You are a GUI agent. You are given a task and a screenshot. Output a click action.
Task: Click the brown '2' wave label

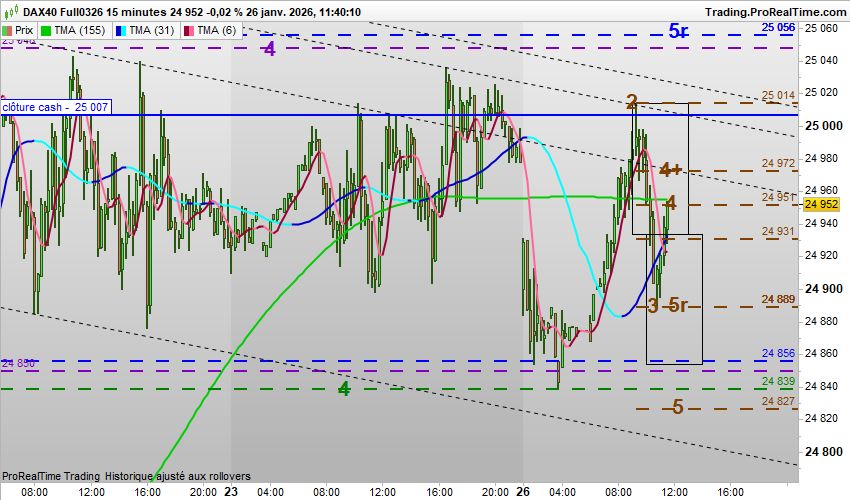(632, 102)
